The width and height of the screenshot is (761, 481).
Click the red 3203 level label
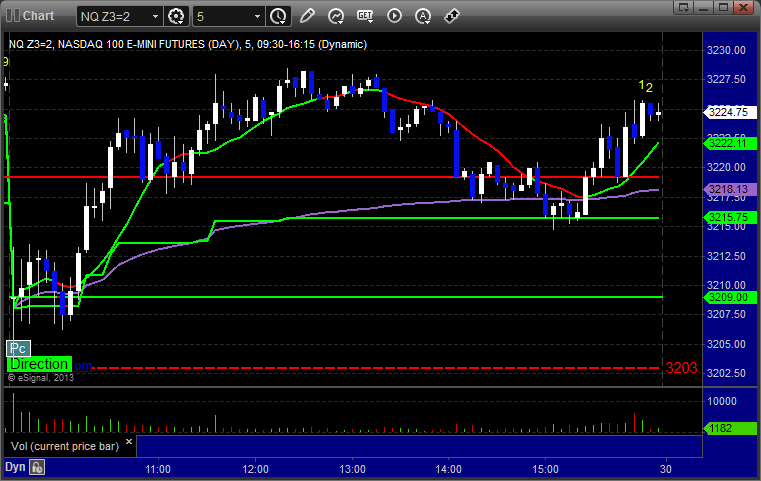[x=682, y=368]
